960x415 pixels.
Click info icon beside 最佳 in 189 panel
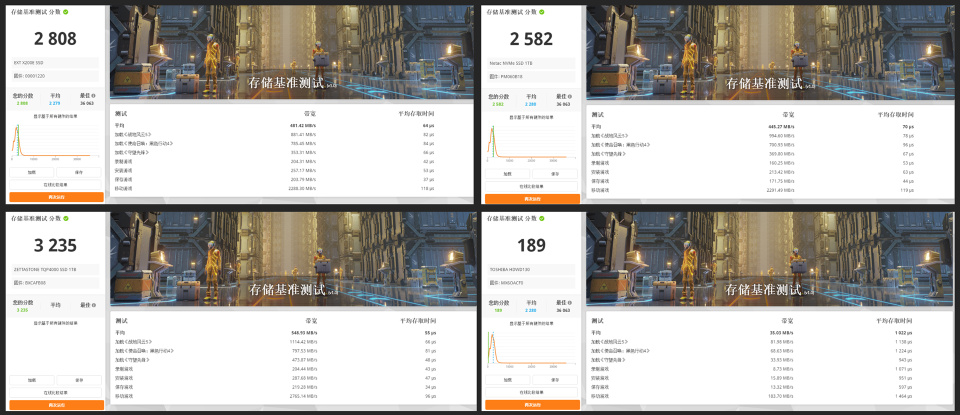[x=571, y=304]
